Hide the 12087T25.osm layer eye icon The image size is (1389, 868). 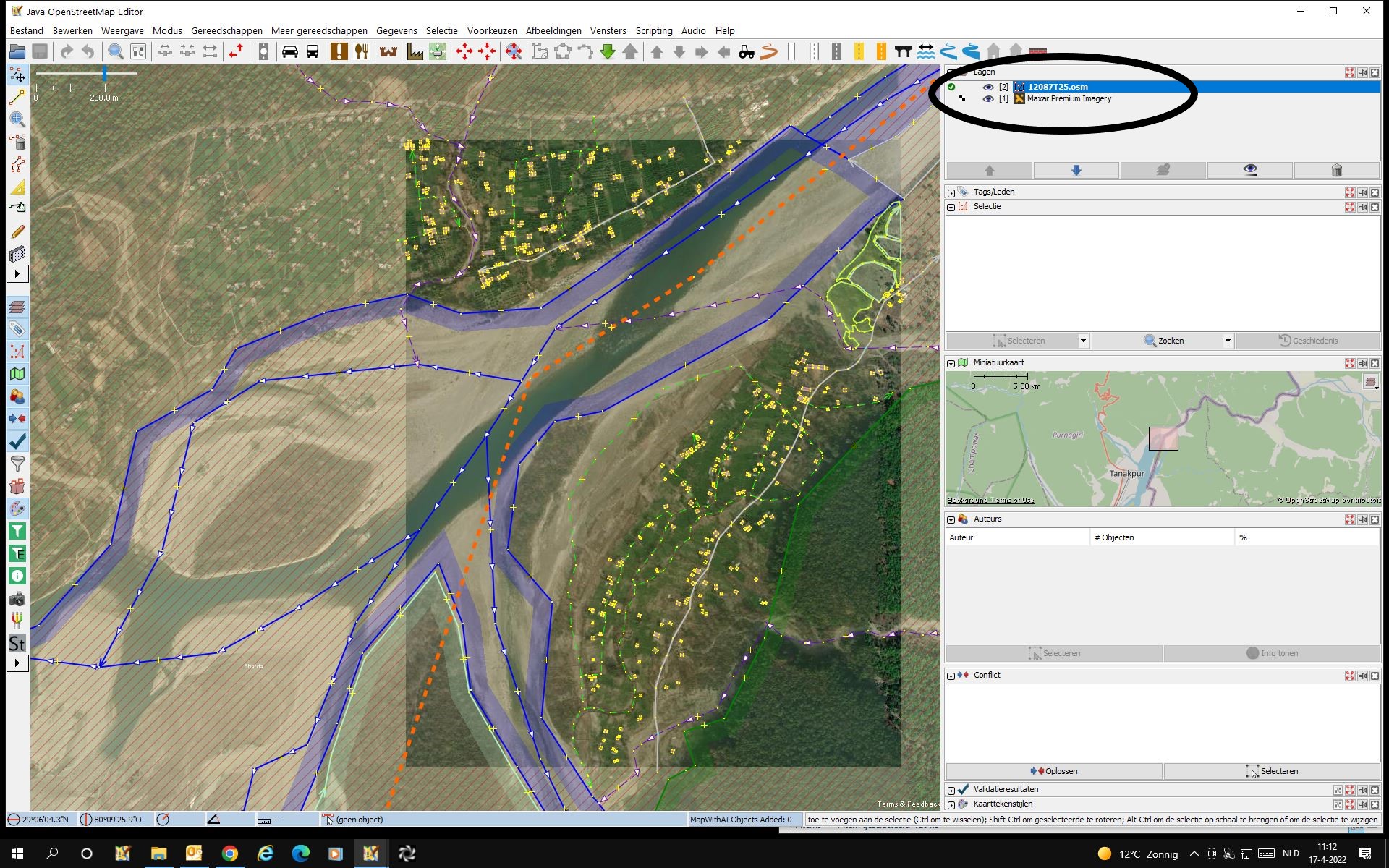coord(987,87)
